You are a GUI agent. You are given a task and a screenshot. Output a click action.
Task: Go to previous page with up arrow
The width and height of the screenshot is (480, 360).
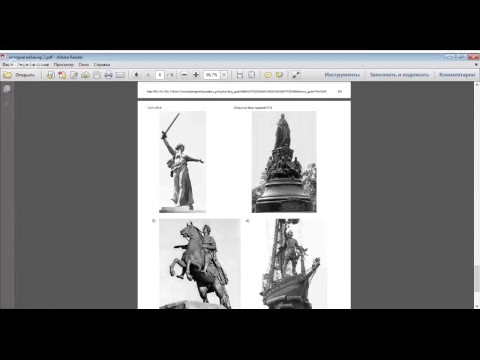tap(136, 75)
